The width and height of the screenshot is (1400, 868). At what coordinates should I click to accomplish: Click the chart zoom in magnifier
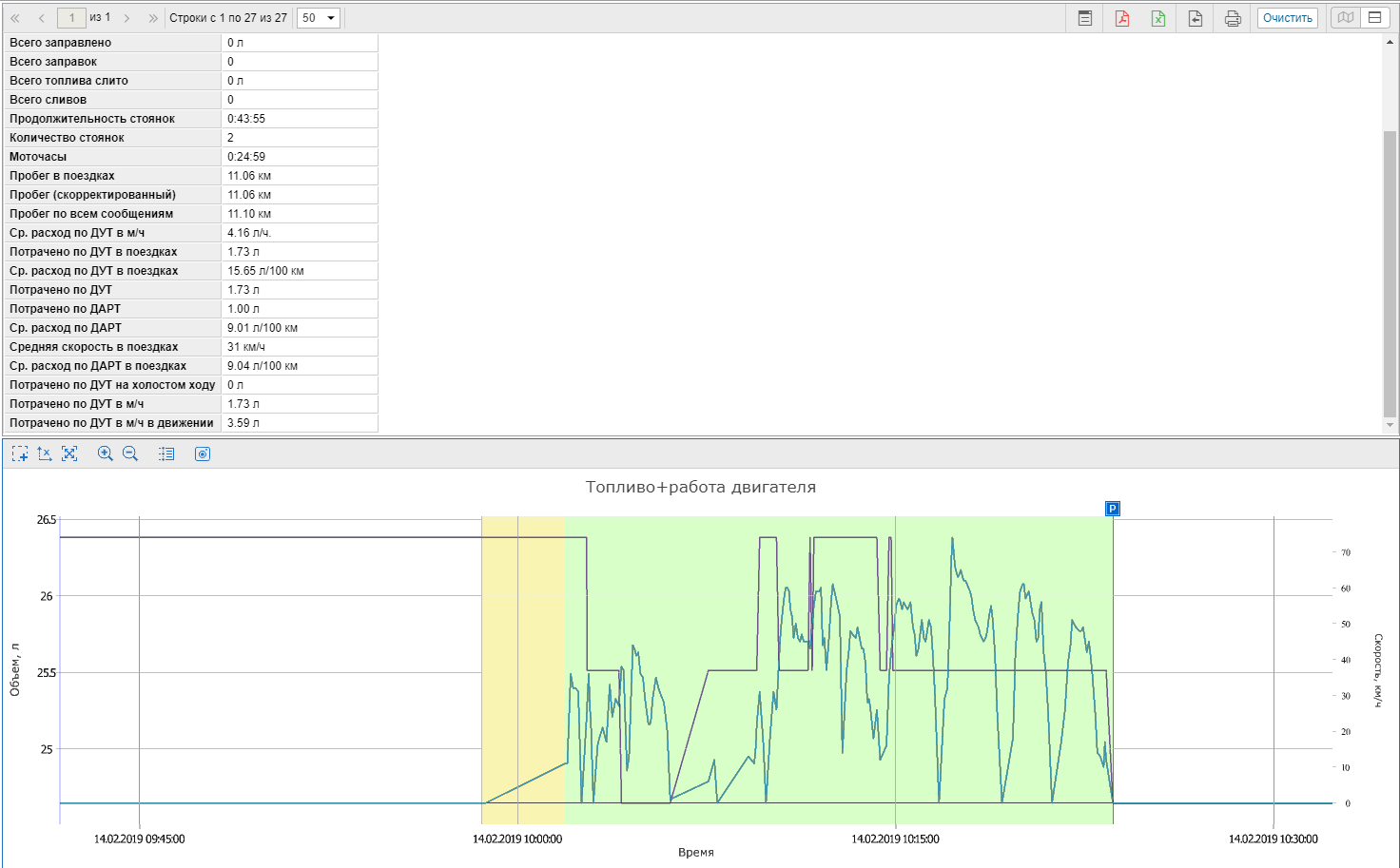coord(106,454)
